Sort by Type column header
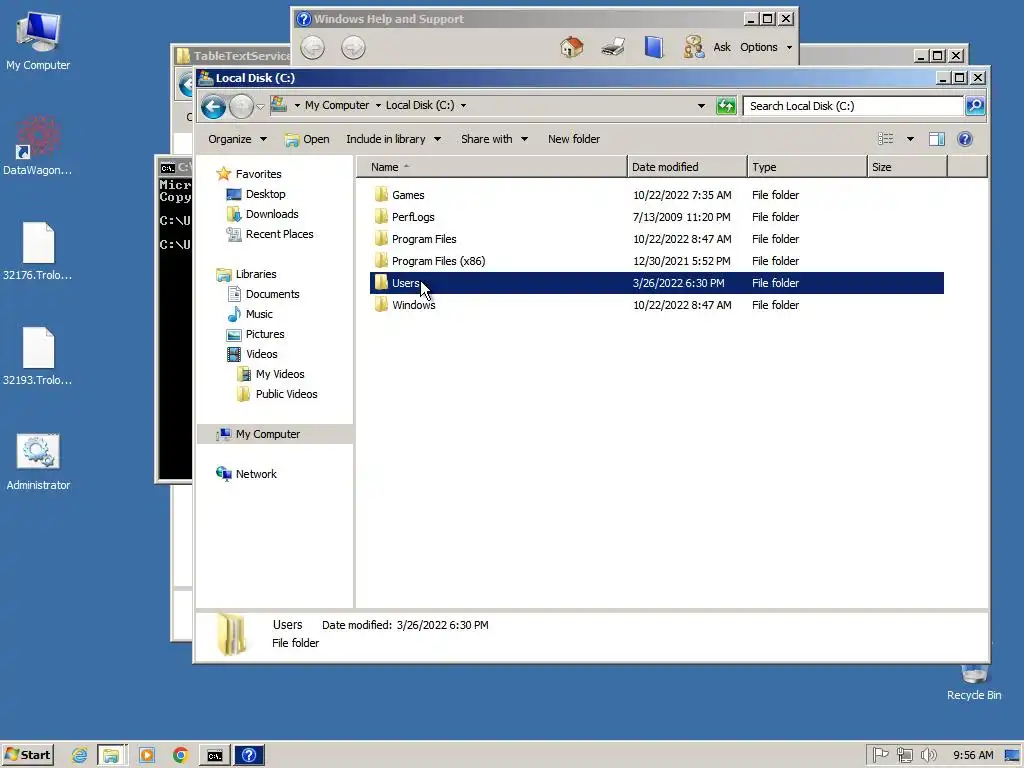Screen dimensions: 1024x768 pos(807,167)
